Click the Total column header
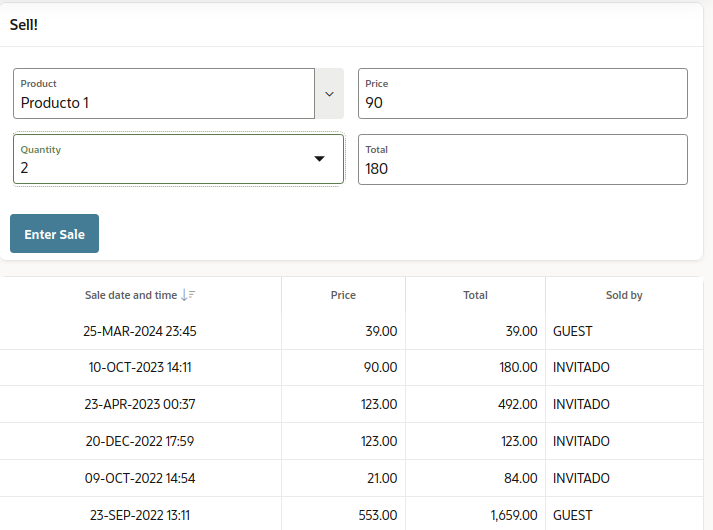 tap(475, 295)
